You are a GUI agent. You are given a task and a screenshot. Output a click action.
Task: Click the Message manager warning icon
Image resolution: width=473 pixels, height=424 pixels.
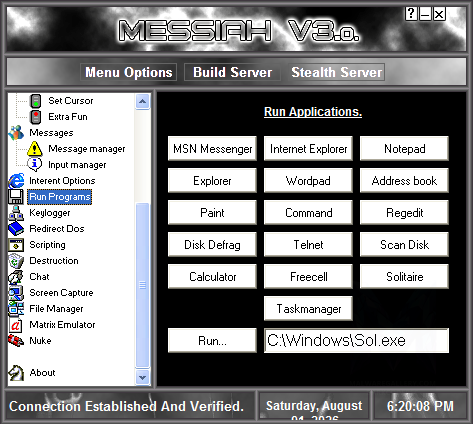tap(35, 149)
